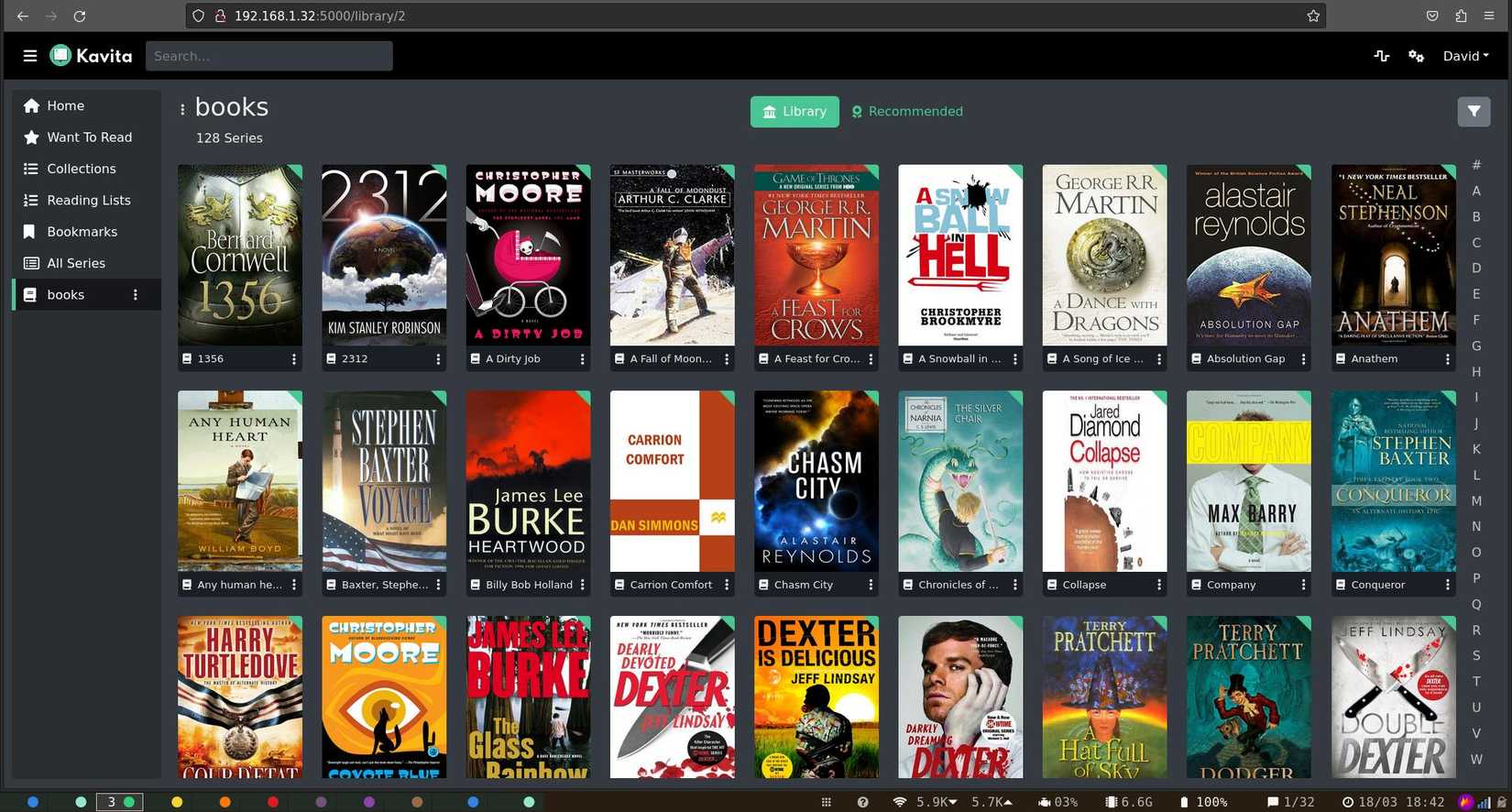Image resolution: width=1512 pixels, height=812 pixels.
Task: Click the date and time clock
Action: (x=1394, y=802)
